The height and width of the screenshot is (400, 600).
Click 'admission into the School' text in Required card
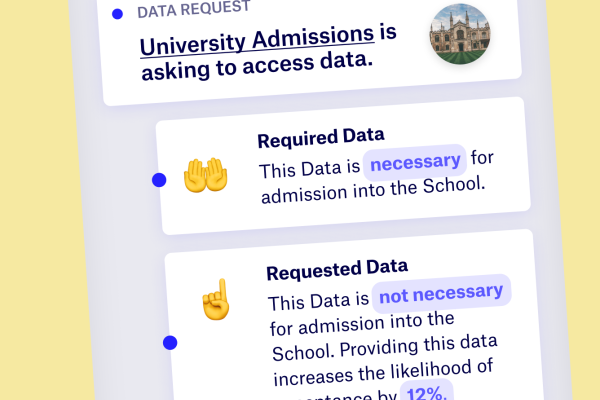[x=372, y=188]
